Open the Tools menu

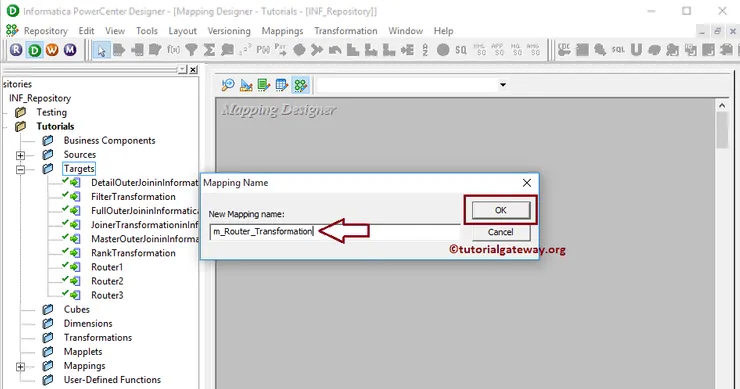[147, 31]
